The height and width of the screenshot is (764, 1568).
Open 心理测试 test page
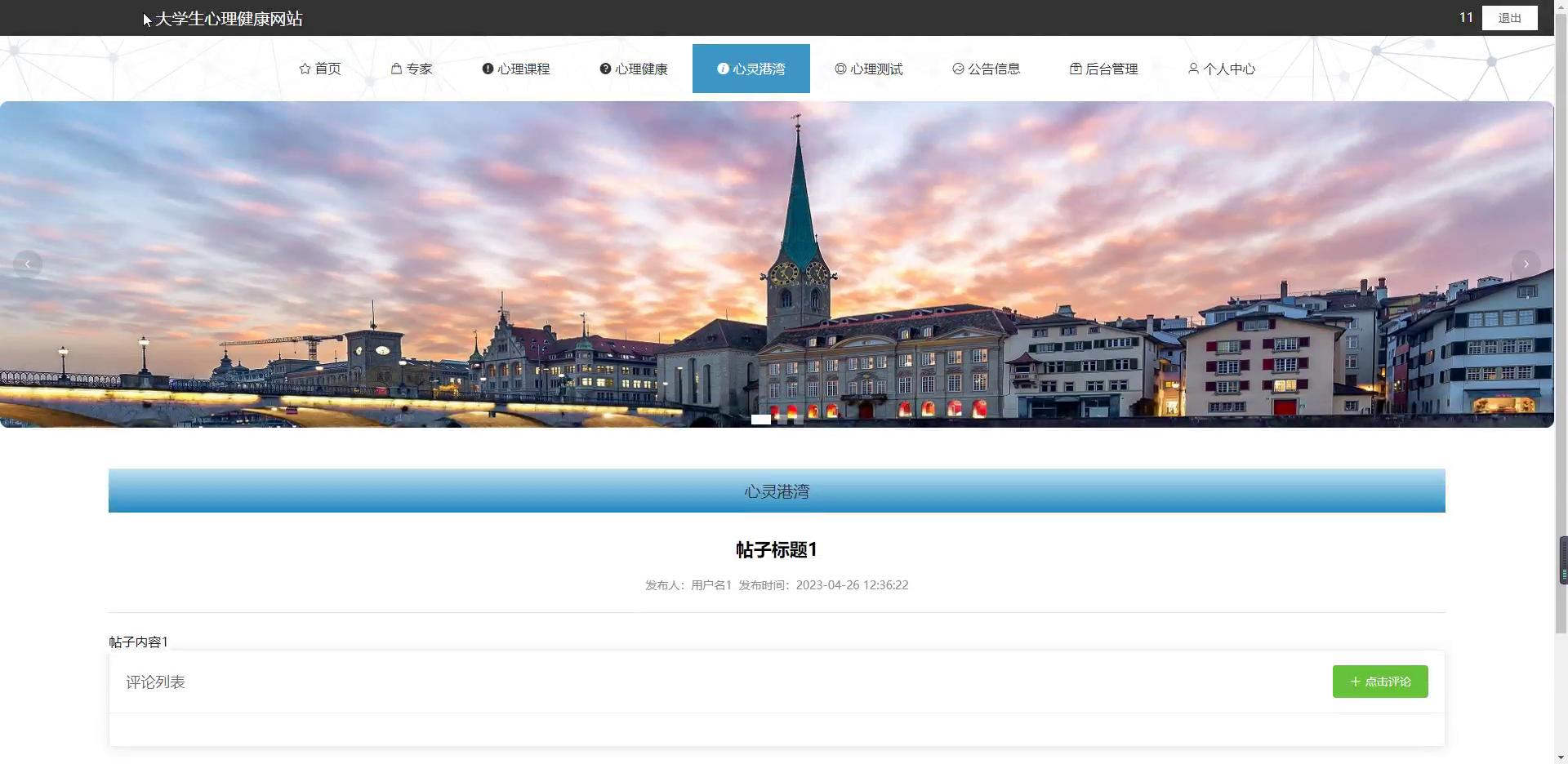click(x=869, y=69)
